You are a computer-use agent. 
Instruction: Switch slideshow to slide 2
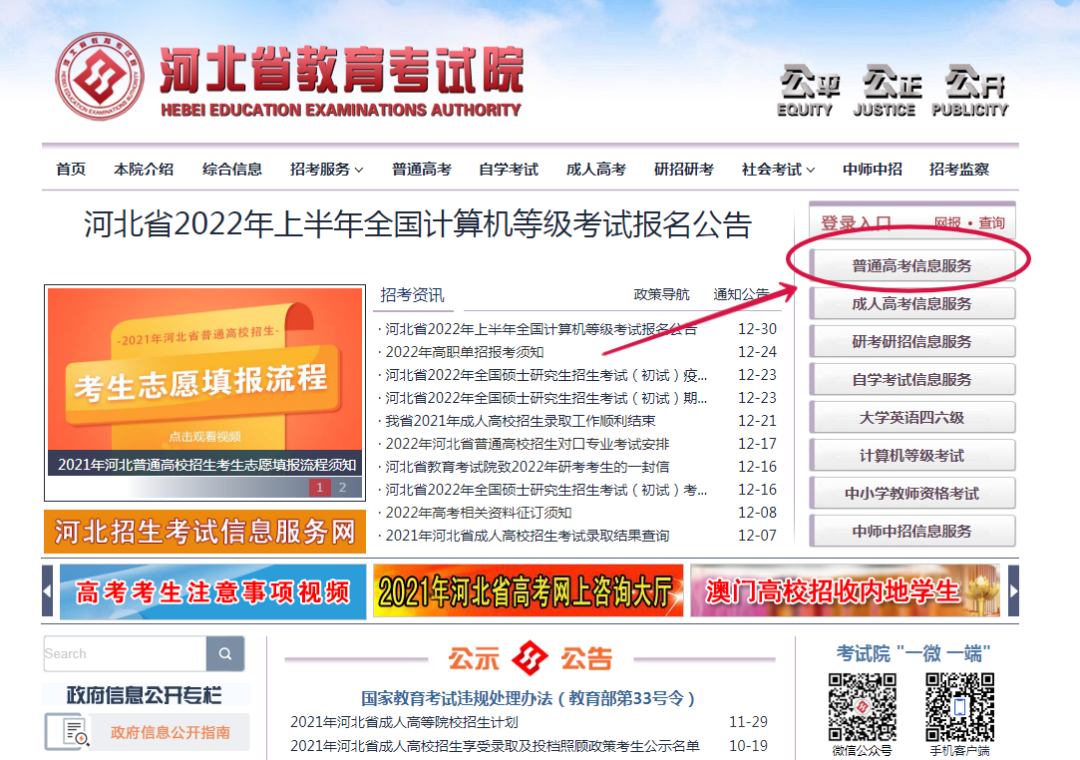point(342,488)
